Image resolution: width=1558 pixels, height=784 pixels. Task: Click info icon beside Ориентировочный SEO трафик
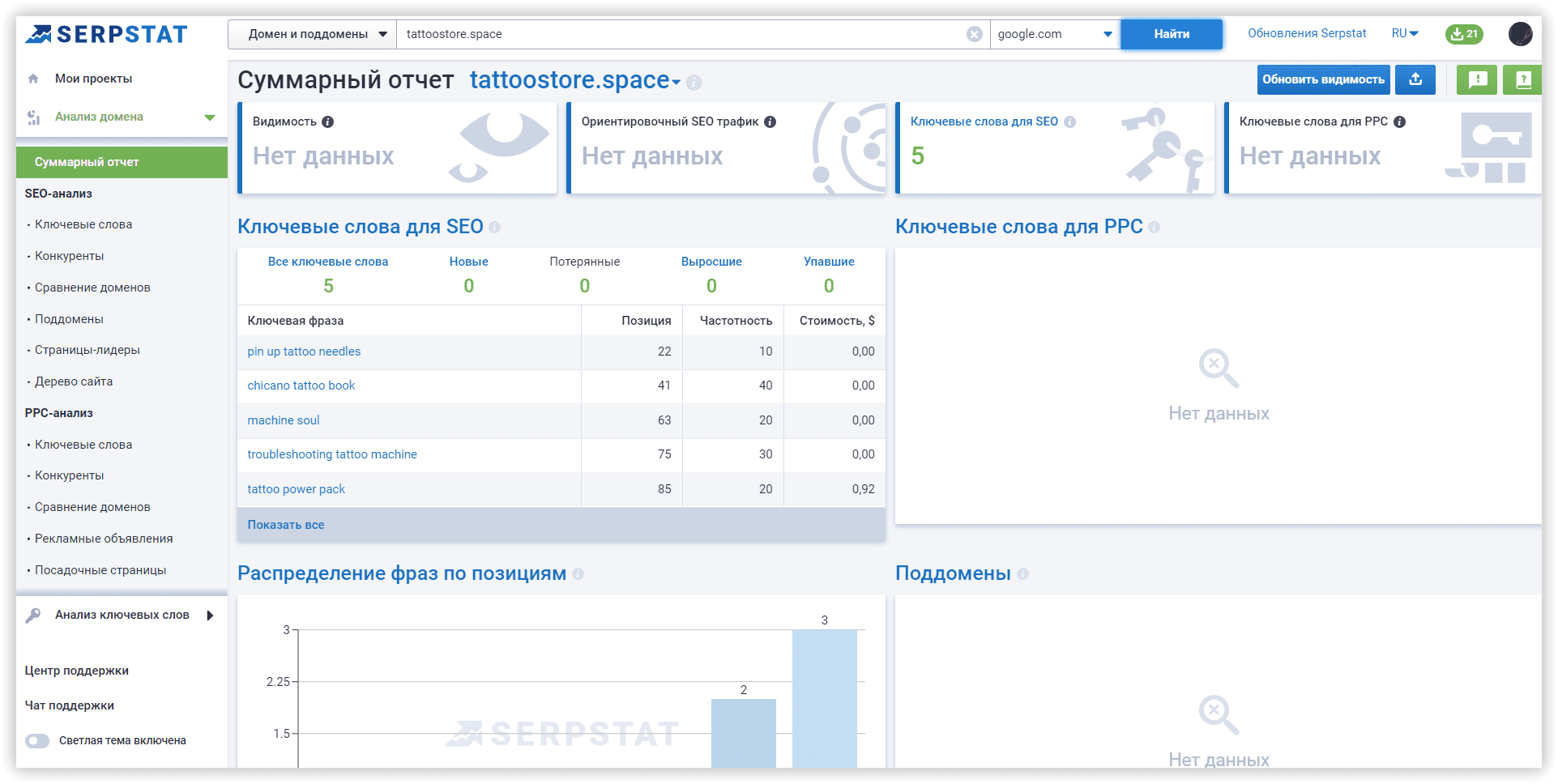770,122
